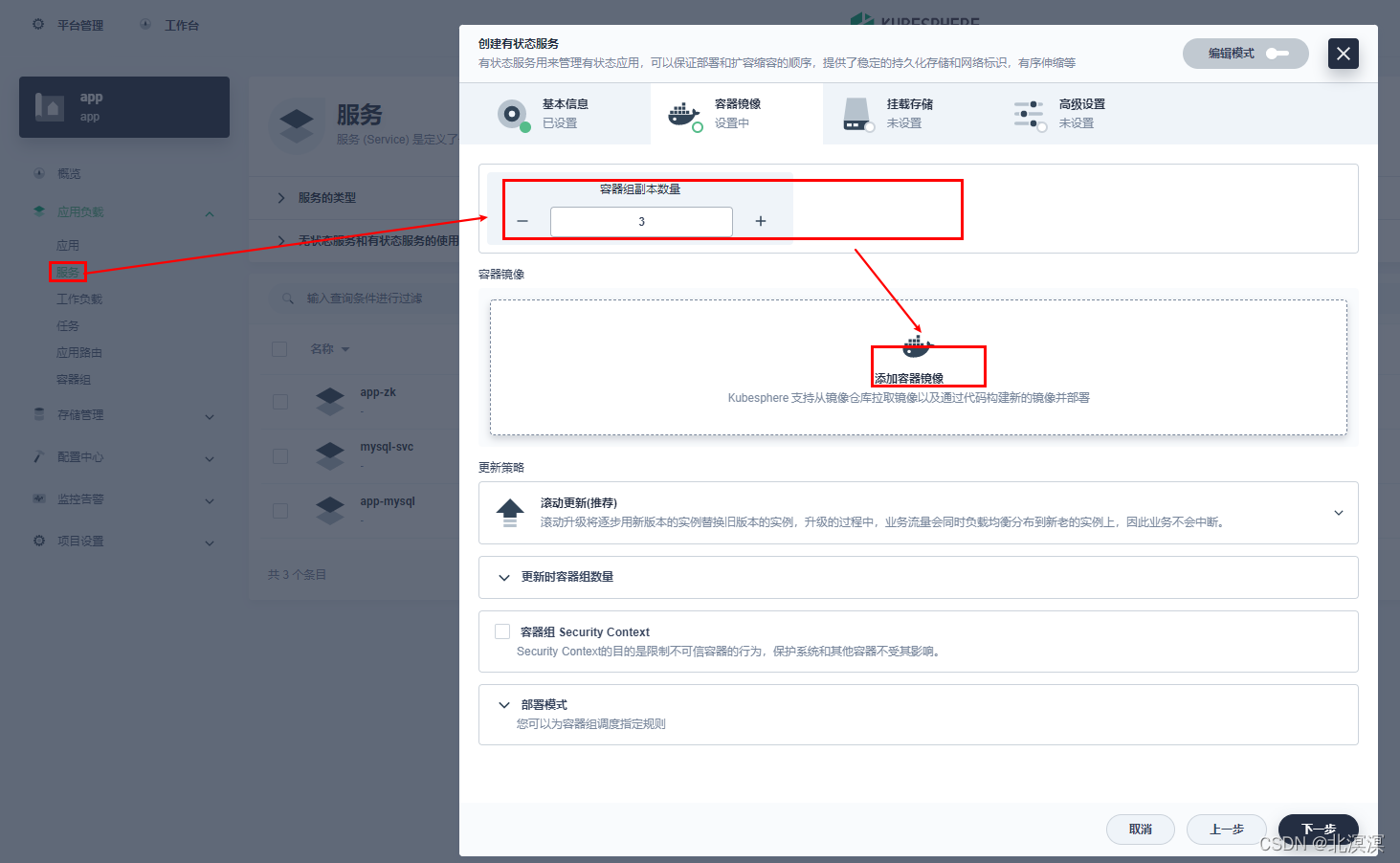This screenshot has height=863, width=1400.
Task: Click the 工作台 icon in top bar
Action: point(145,25)
